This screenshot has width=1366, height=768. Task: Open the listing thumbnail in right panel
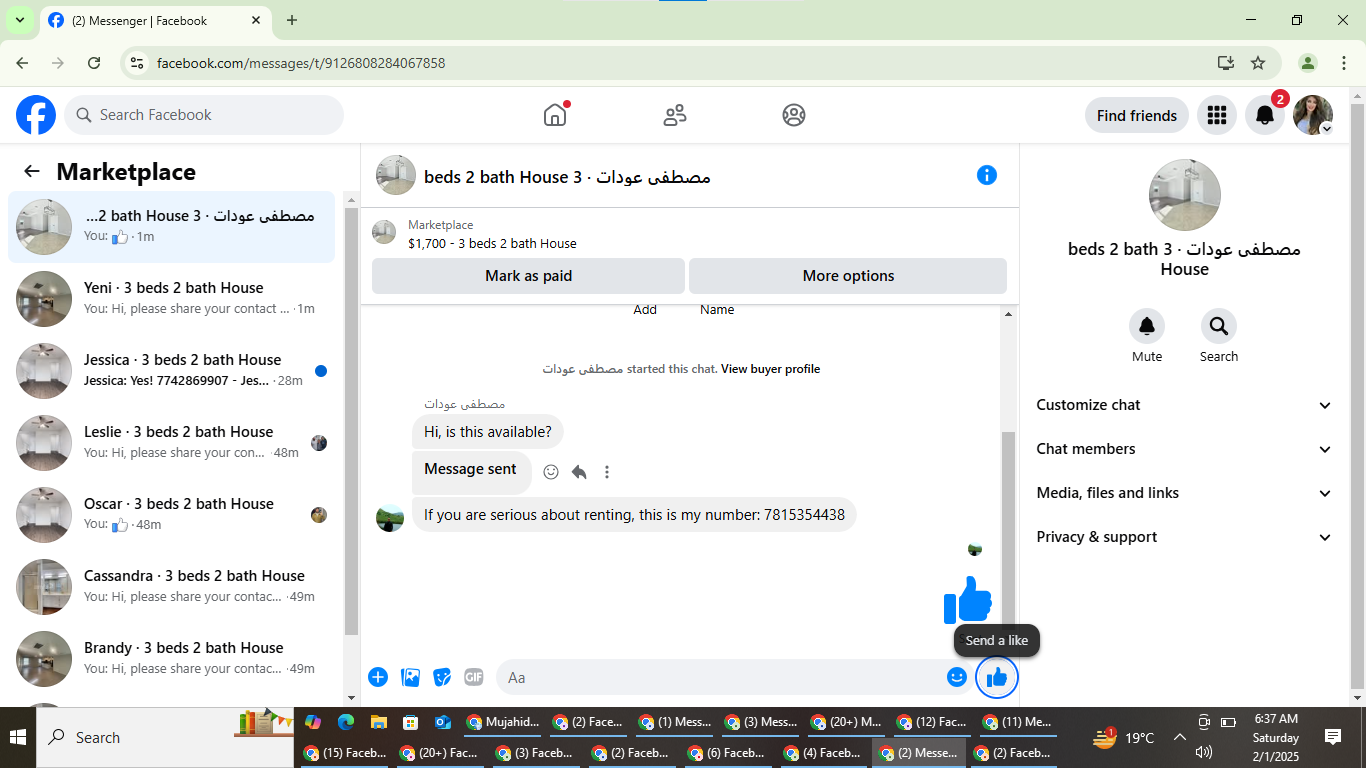coord(1185,195)
